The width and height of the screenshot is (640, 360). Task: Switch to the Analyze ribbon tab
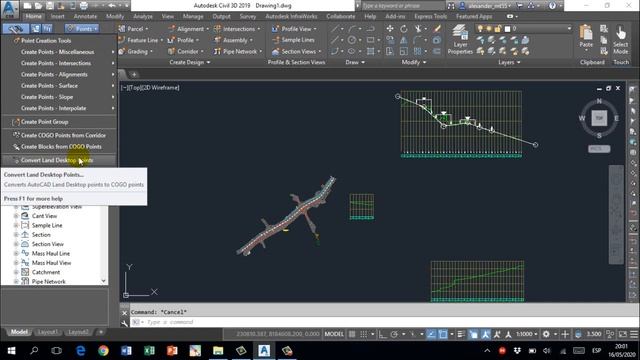(143, 16)
